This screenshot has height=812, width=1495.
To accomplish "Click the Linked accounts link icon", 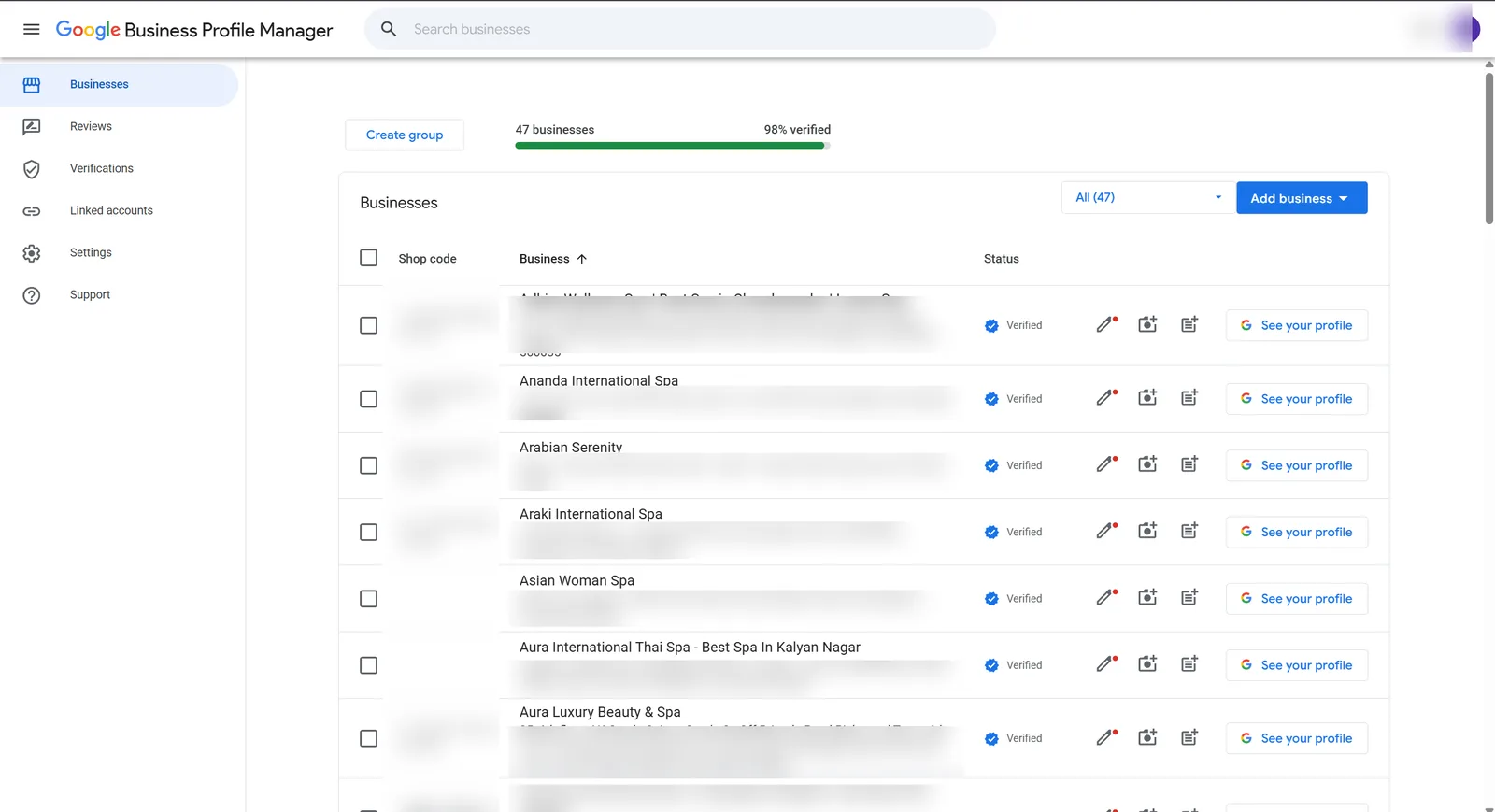I will (x=31, y=211).
